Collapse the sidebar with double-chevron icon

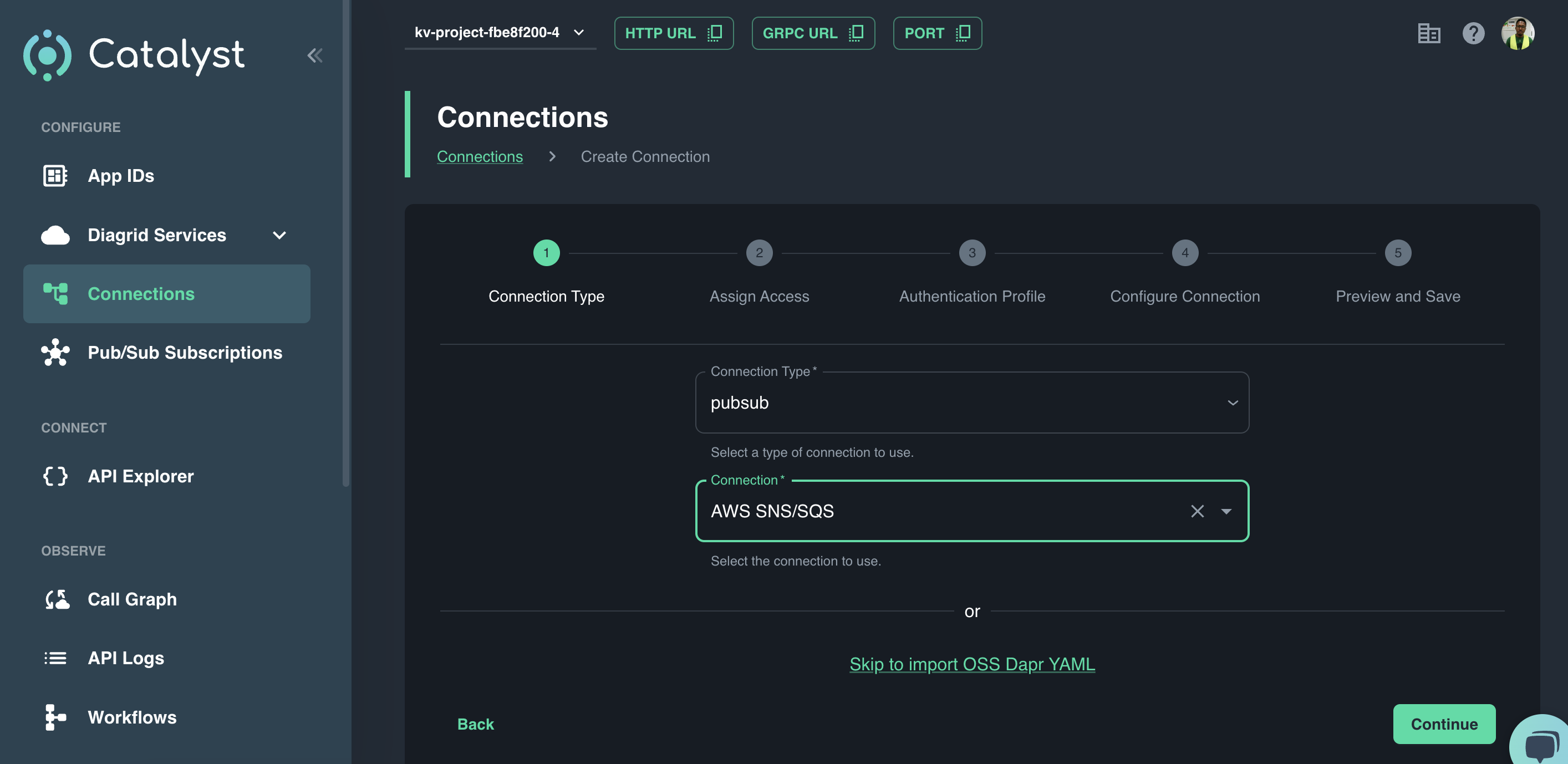point(315,55)
